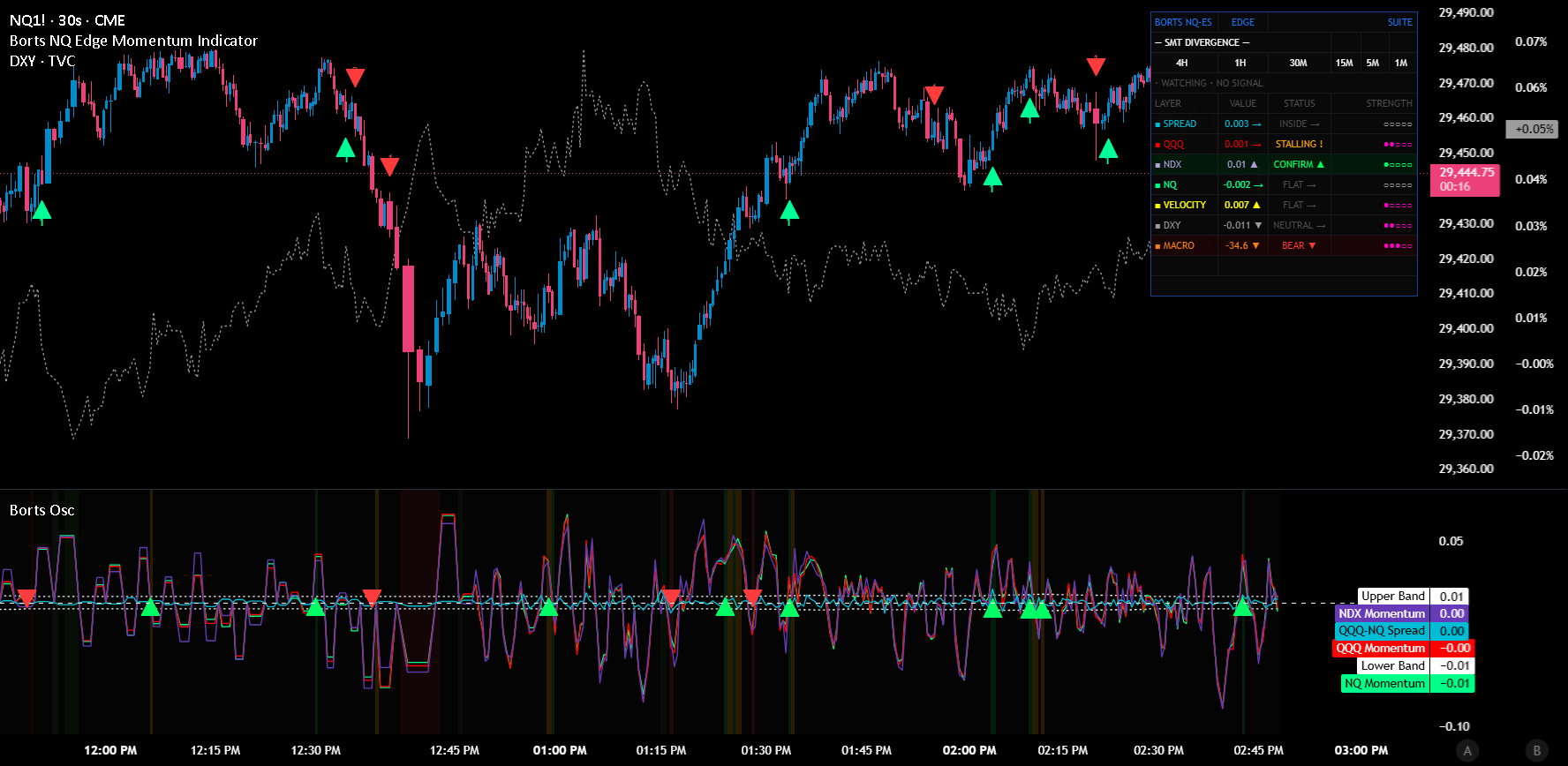Click the 03:00 PM time axis label
Screen dimensions: 1568x766
(1361, 750)
